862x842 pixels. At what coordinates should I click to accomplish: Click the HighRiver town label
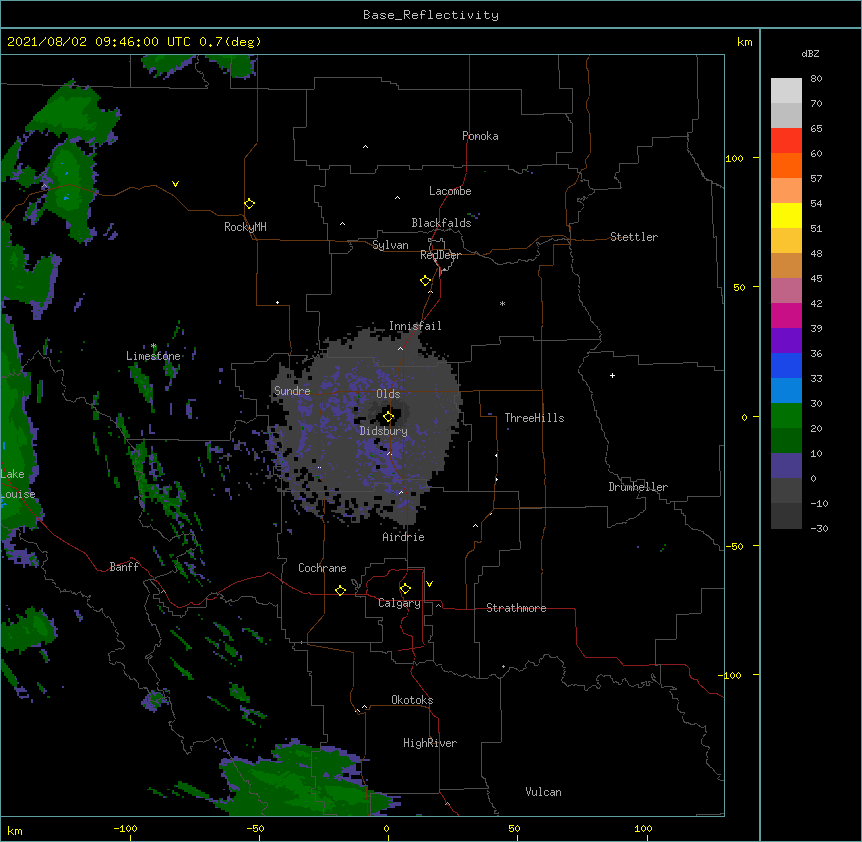pyautogui.click(x=430, y=743)
